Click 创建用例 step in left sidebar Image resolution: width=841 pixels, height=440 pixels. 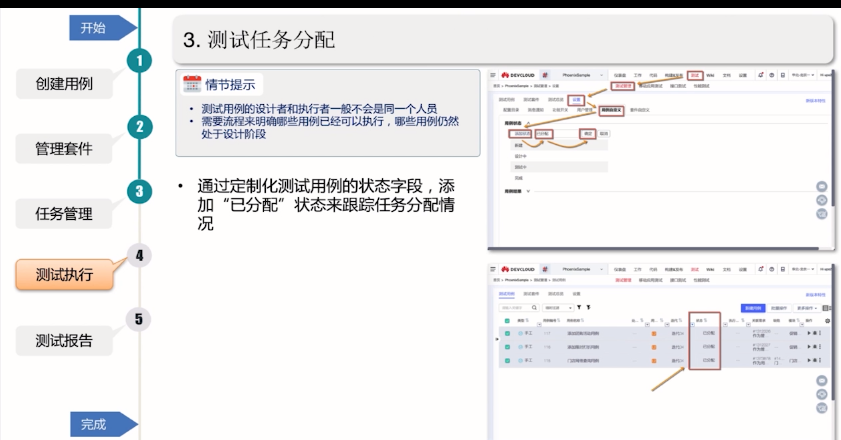click(64, 84)
